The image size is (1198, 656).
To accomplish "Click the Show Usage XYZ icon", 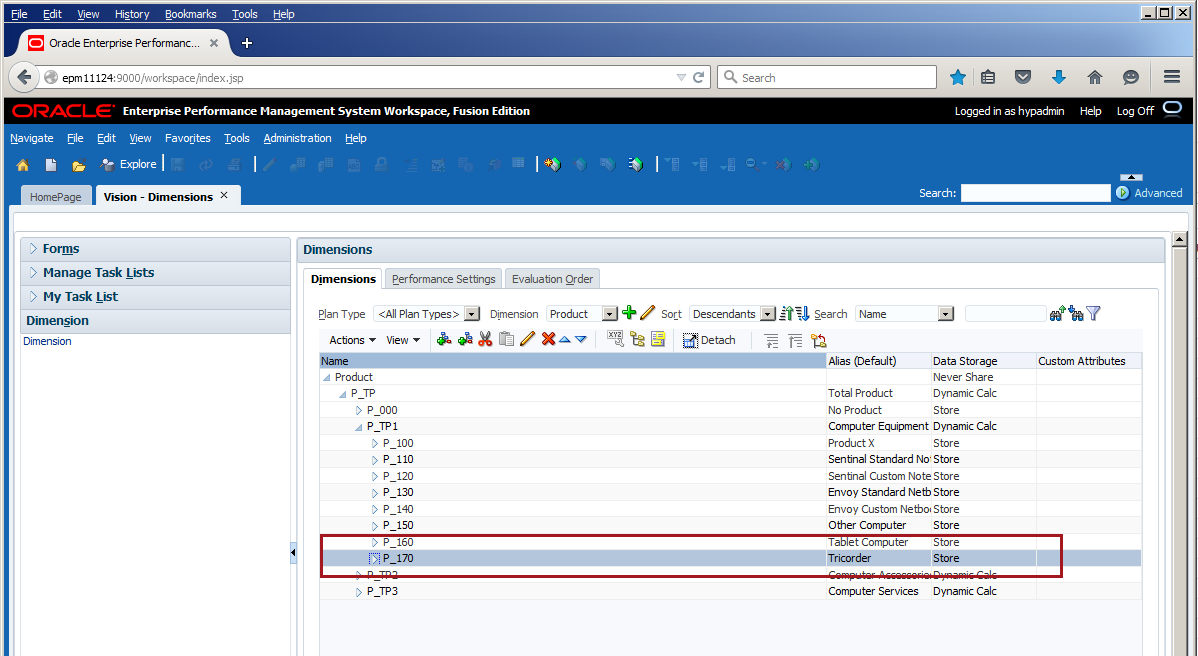I will point(616,340).
